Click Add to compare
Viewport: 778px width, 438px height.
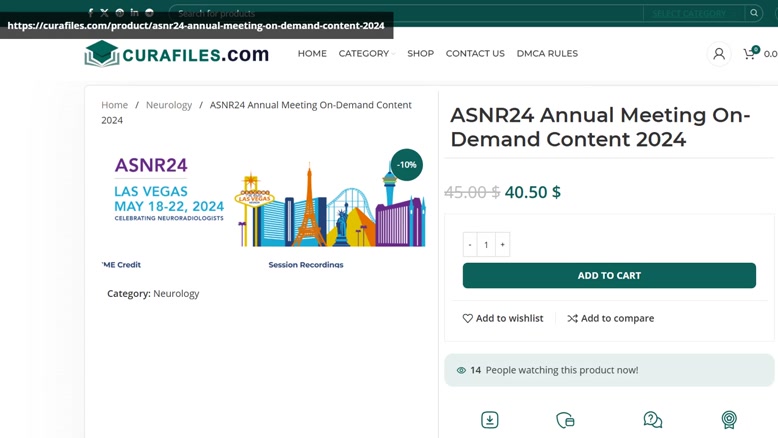611,318
